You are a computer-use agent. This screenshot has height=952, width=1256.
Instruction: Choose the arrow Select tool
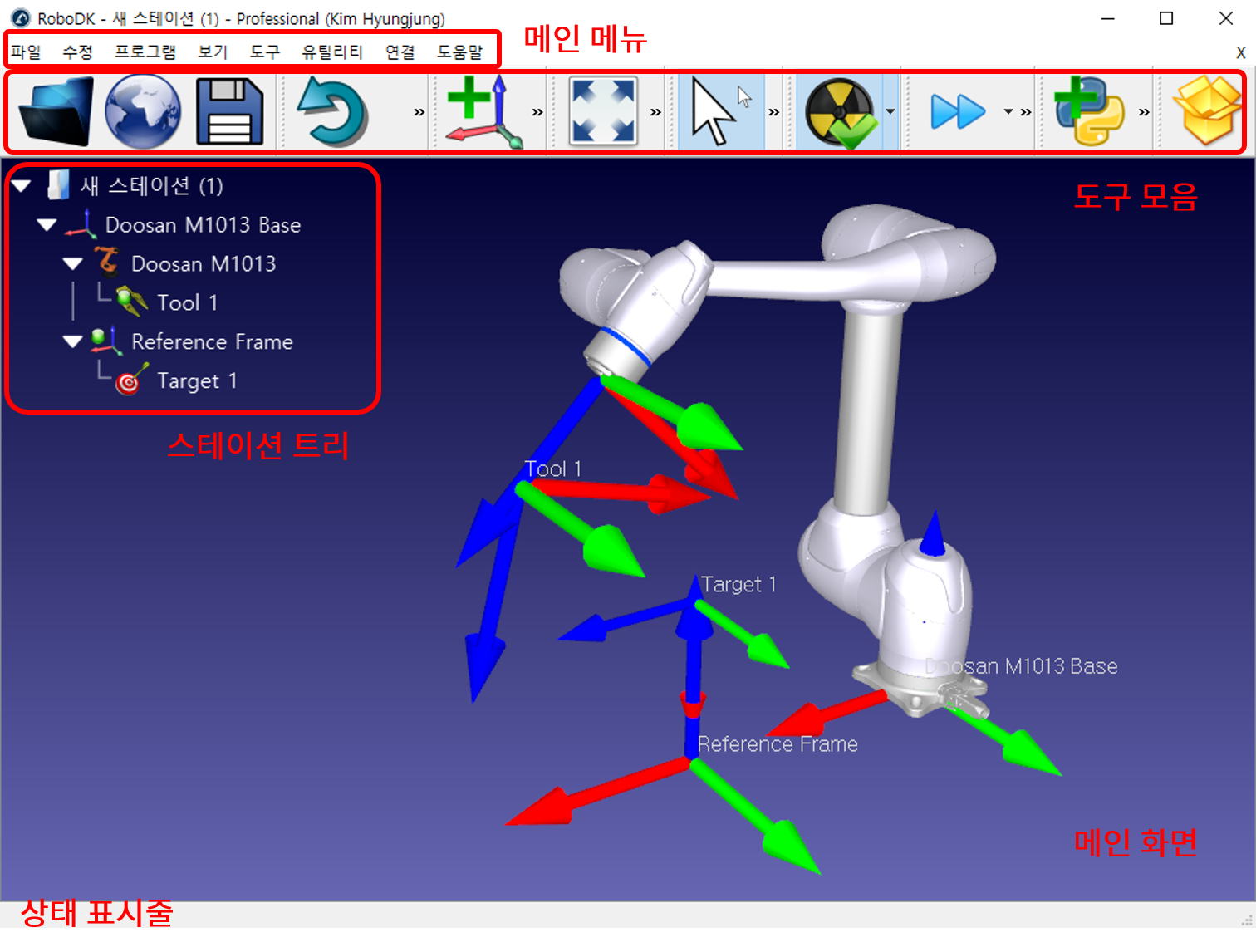pyautogui.click(x=721, y=112)
